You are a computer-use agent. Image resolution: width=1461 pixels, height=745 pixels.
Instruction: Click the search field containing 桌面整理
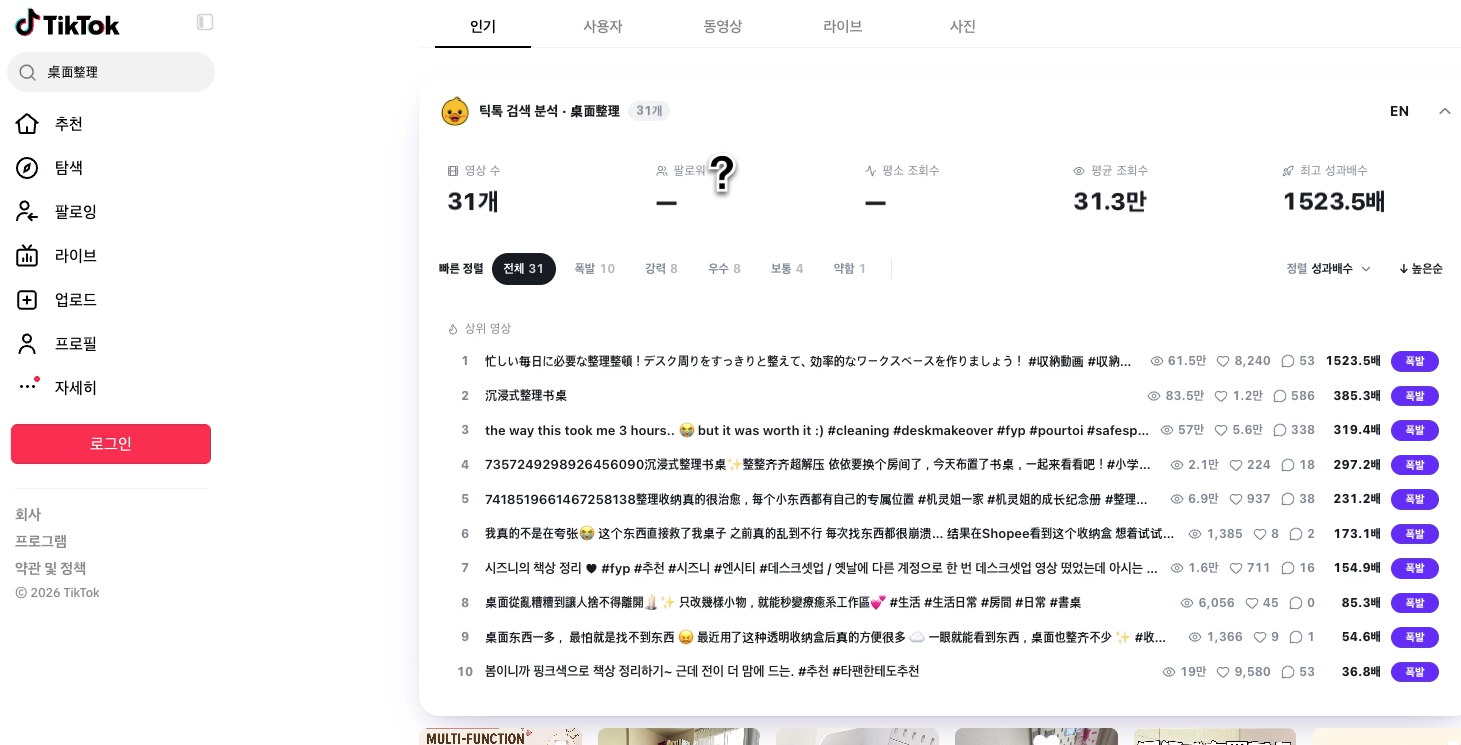111,72
